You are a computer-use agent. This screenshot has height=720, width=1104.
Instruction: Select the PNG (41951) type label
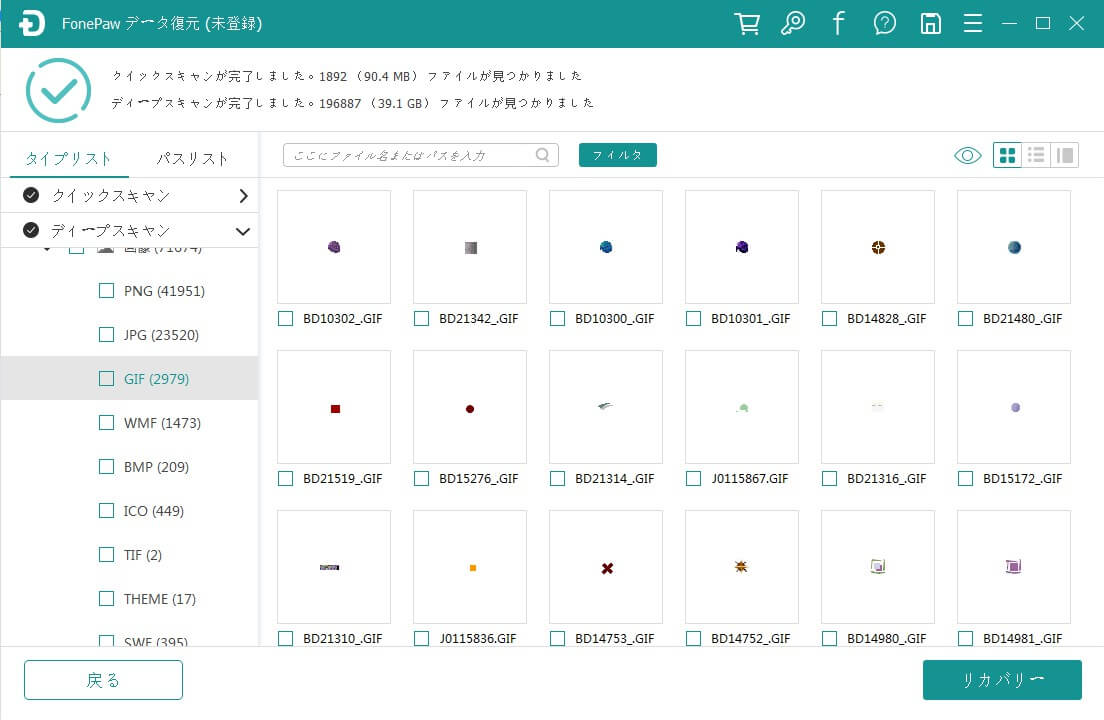tap(164, 291)
